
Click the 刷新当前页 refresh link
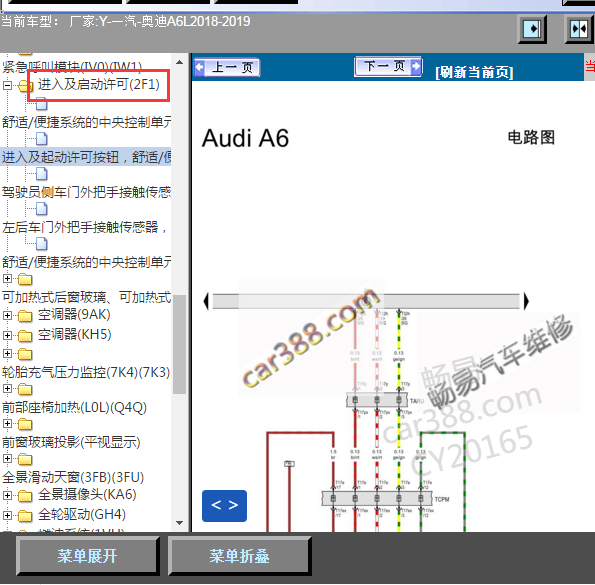click(x=474, y=72)
